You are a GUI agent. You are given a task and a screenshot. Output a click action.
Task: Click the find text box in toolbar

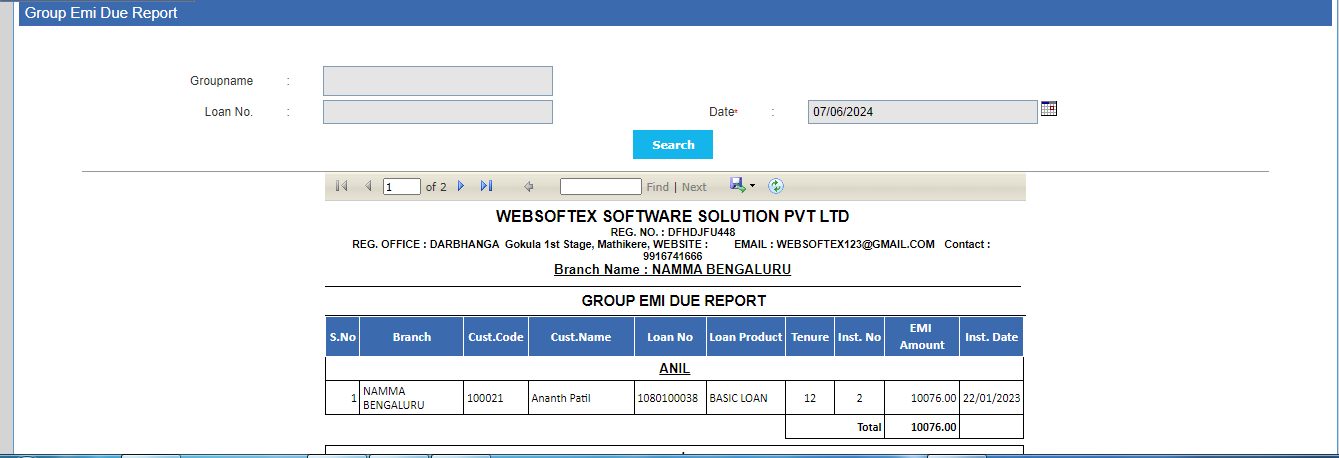[600, 187]
